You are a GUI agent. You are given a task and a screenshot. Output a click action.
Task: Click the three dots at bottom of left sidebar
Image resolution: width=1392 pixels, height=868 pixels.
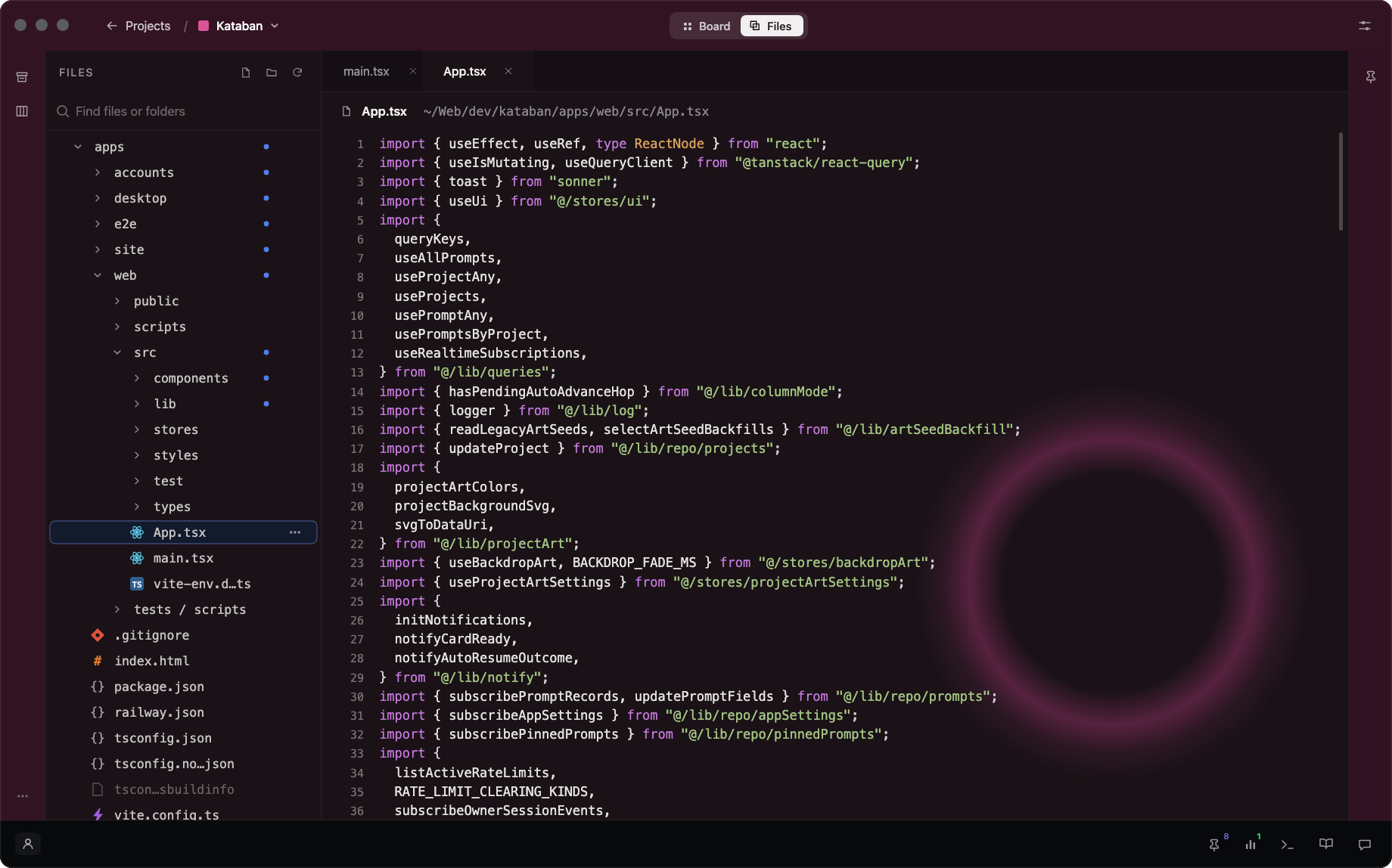23,796
